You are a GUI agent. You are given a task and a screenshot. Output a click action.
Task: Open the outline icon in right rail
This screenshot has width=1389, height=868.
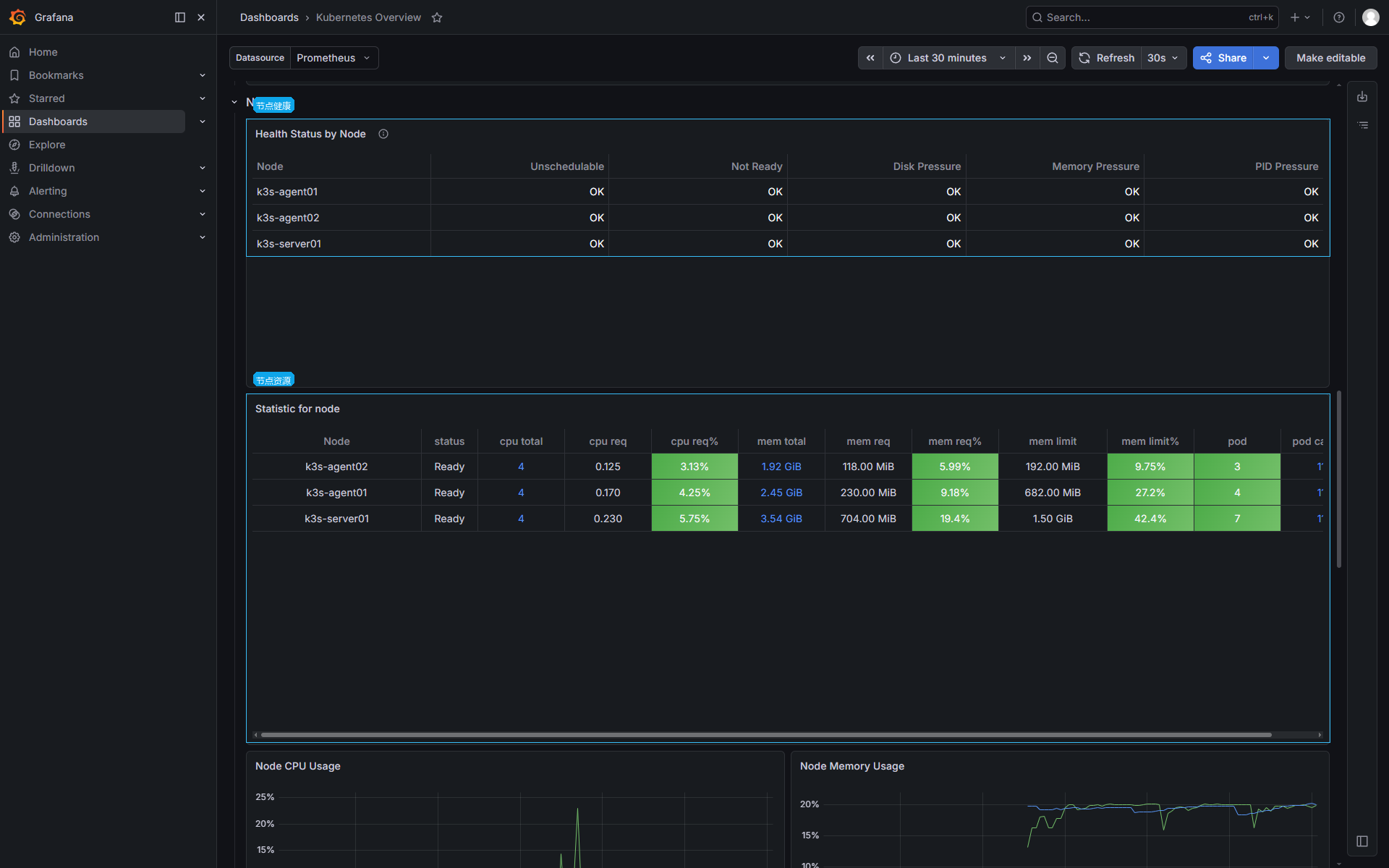click(1362, 125)
